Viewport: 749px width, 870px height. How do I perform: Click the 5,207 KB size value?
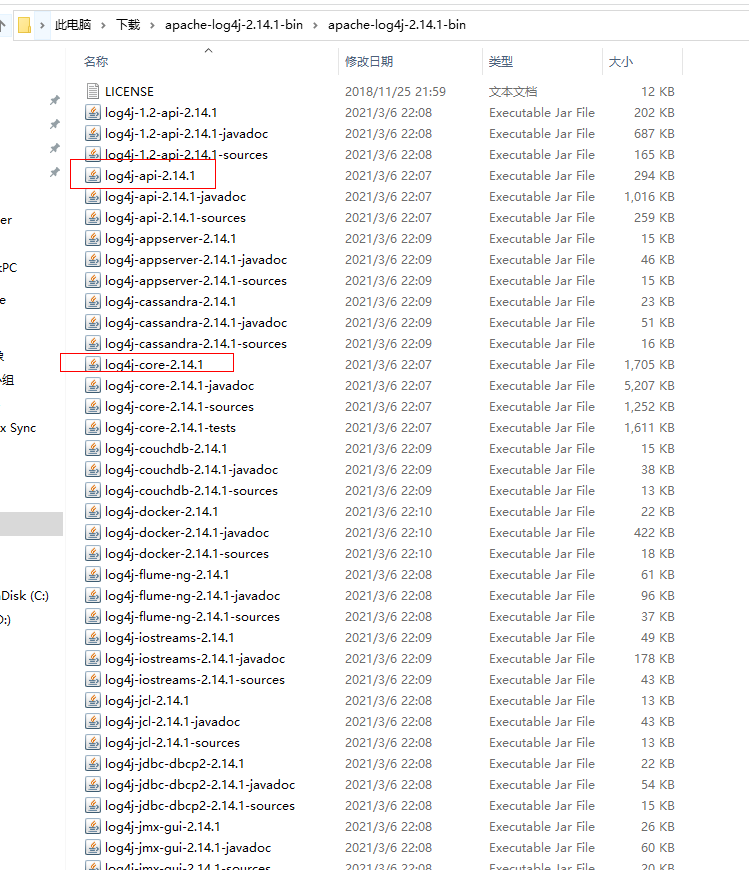(649, 386)
